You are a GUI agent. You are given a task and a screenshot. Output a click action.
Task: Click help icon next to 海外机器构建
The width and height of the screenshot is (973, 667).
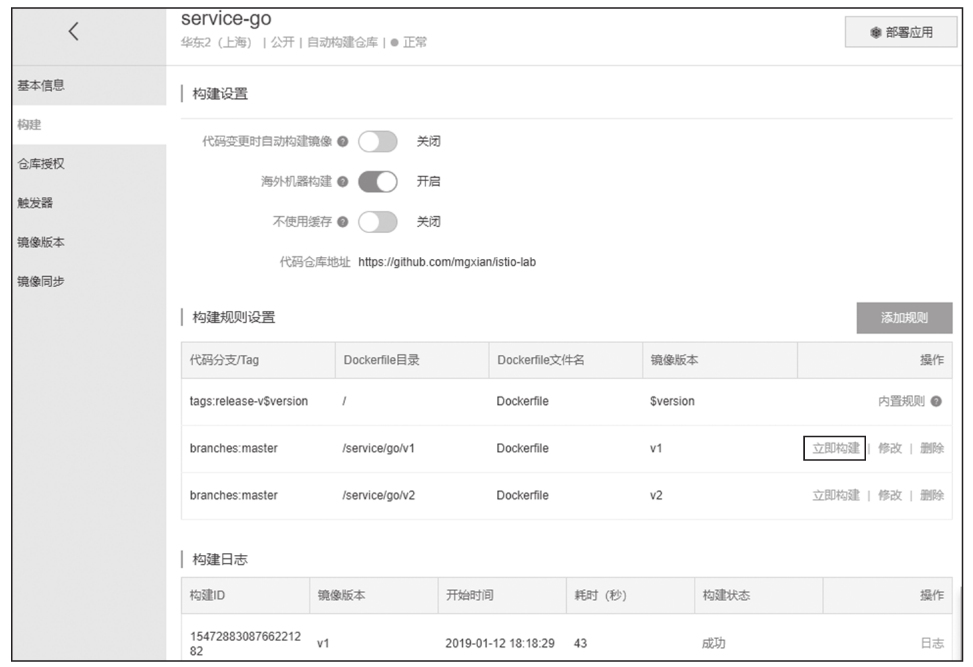click(x=343, y=182)
